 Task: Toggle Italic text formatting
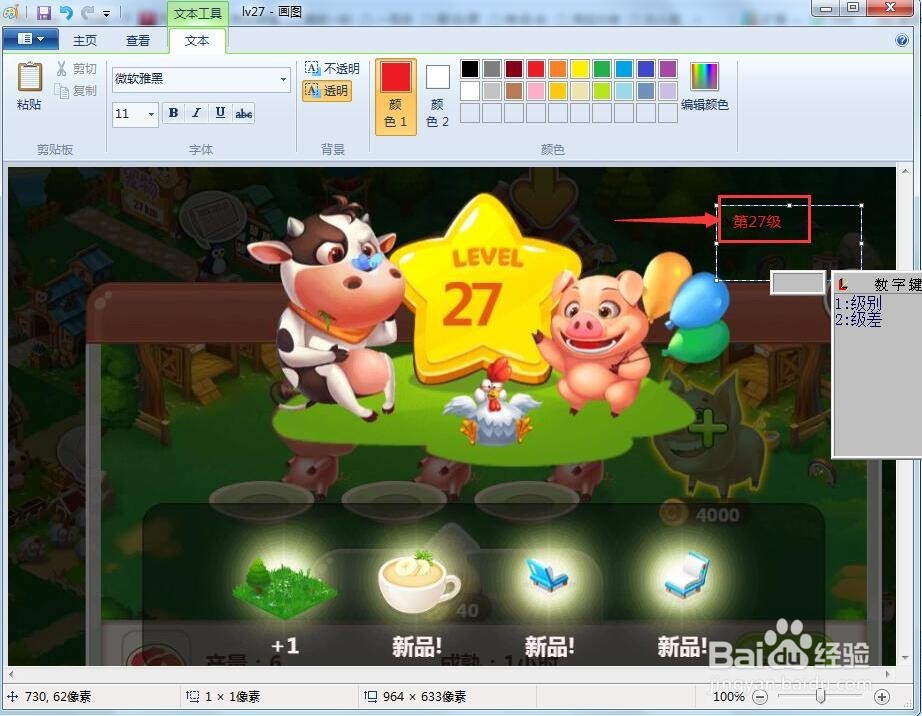point(196,113)
